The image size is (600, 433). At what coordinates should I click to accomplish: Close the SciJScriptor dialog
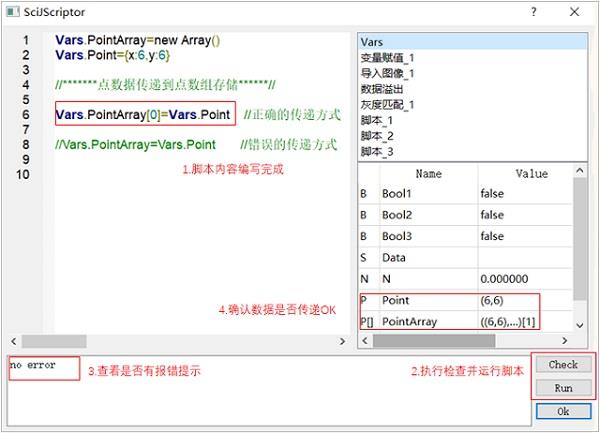coord(578,12)
